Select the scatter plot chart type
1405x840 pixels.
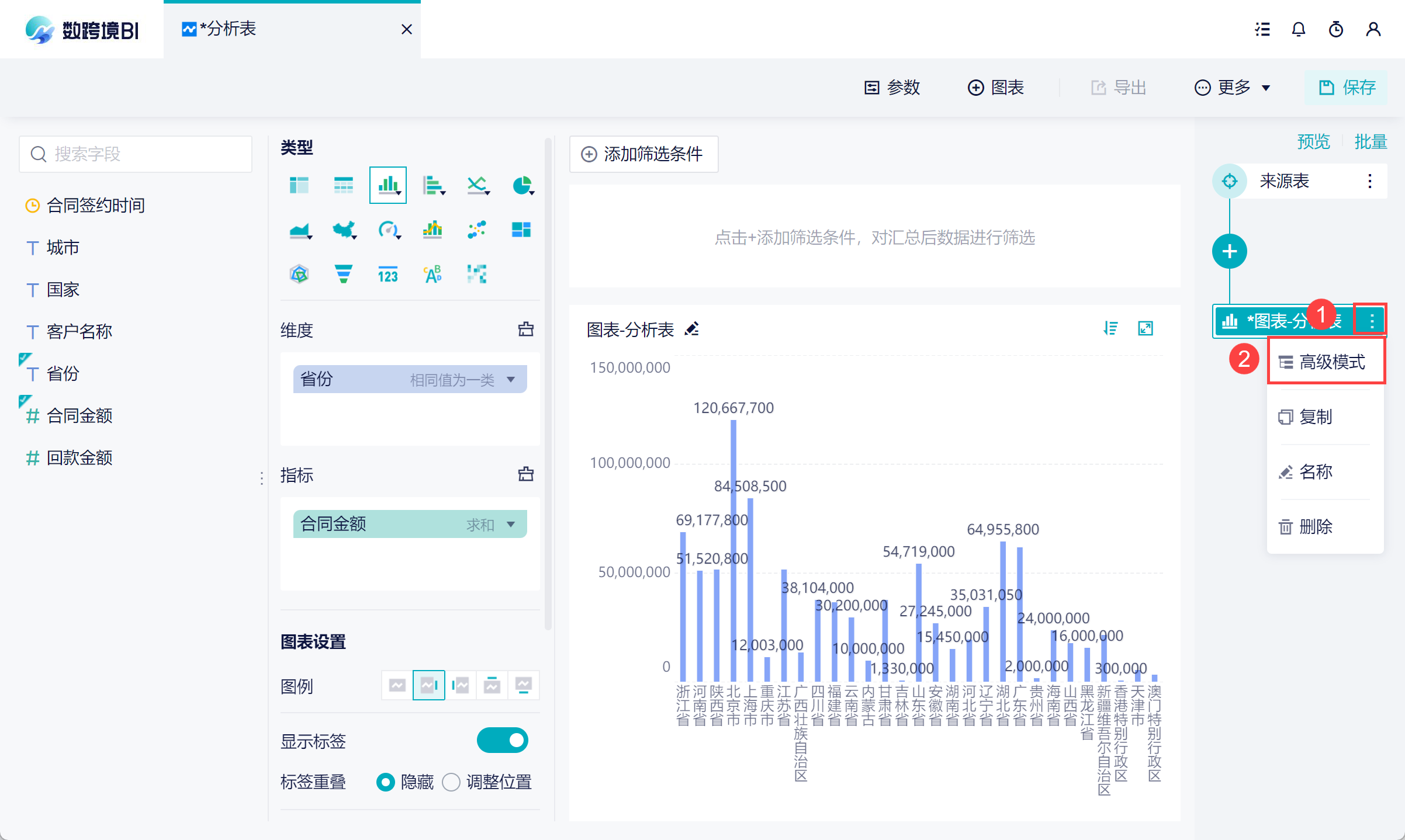click(476, 230)
